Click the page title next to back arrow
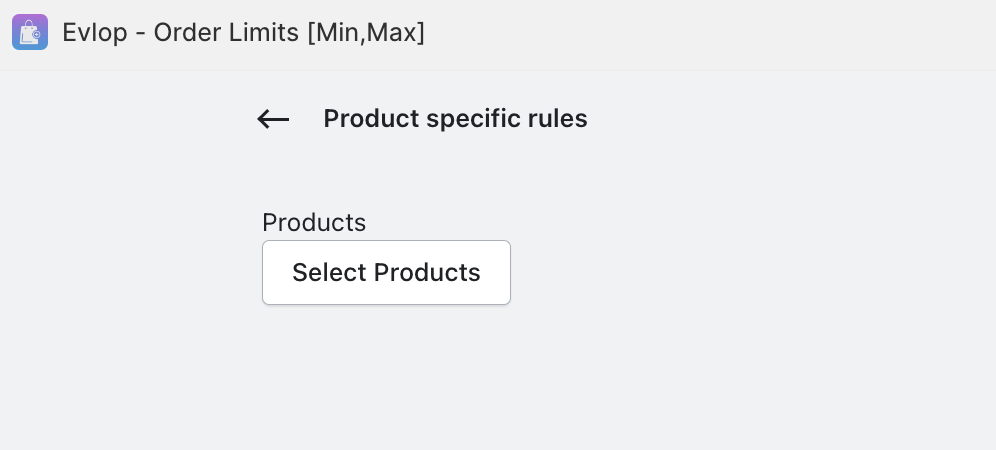This screenshot has height=450, width=996. [455, 119]
